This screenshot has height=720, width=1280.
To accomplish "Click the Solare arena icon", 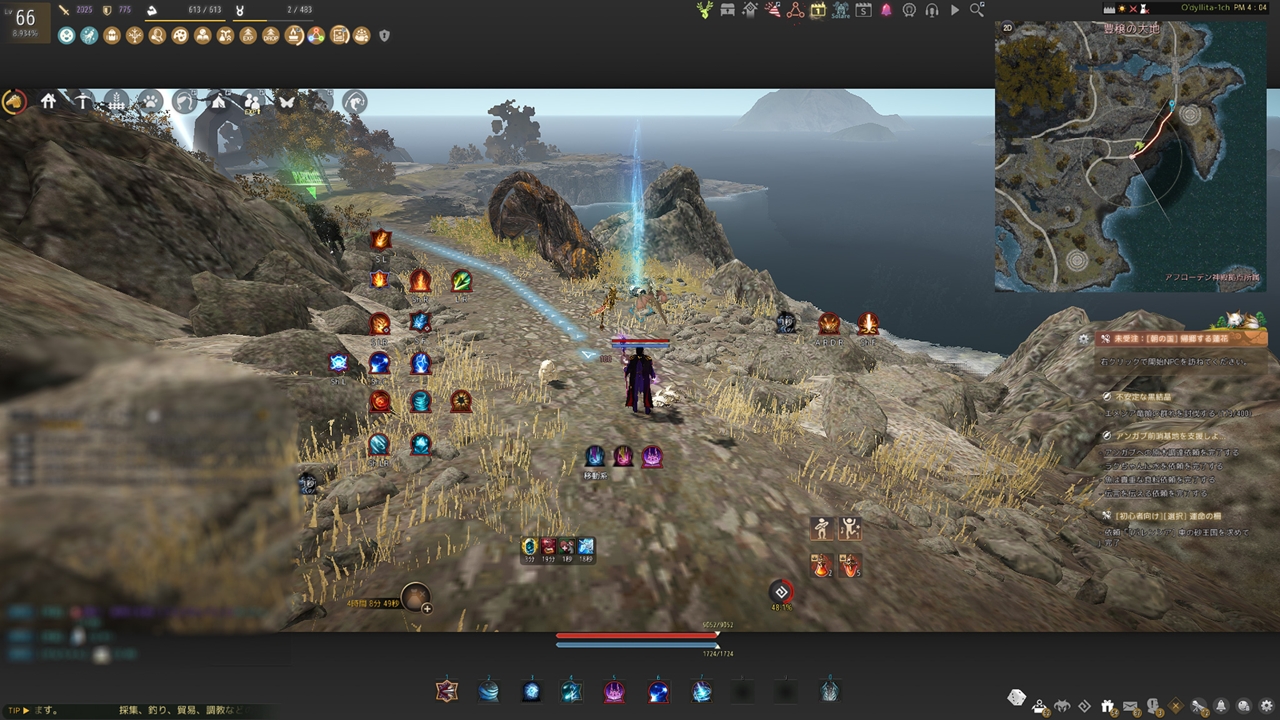I will coord(840,10).
